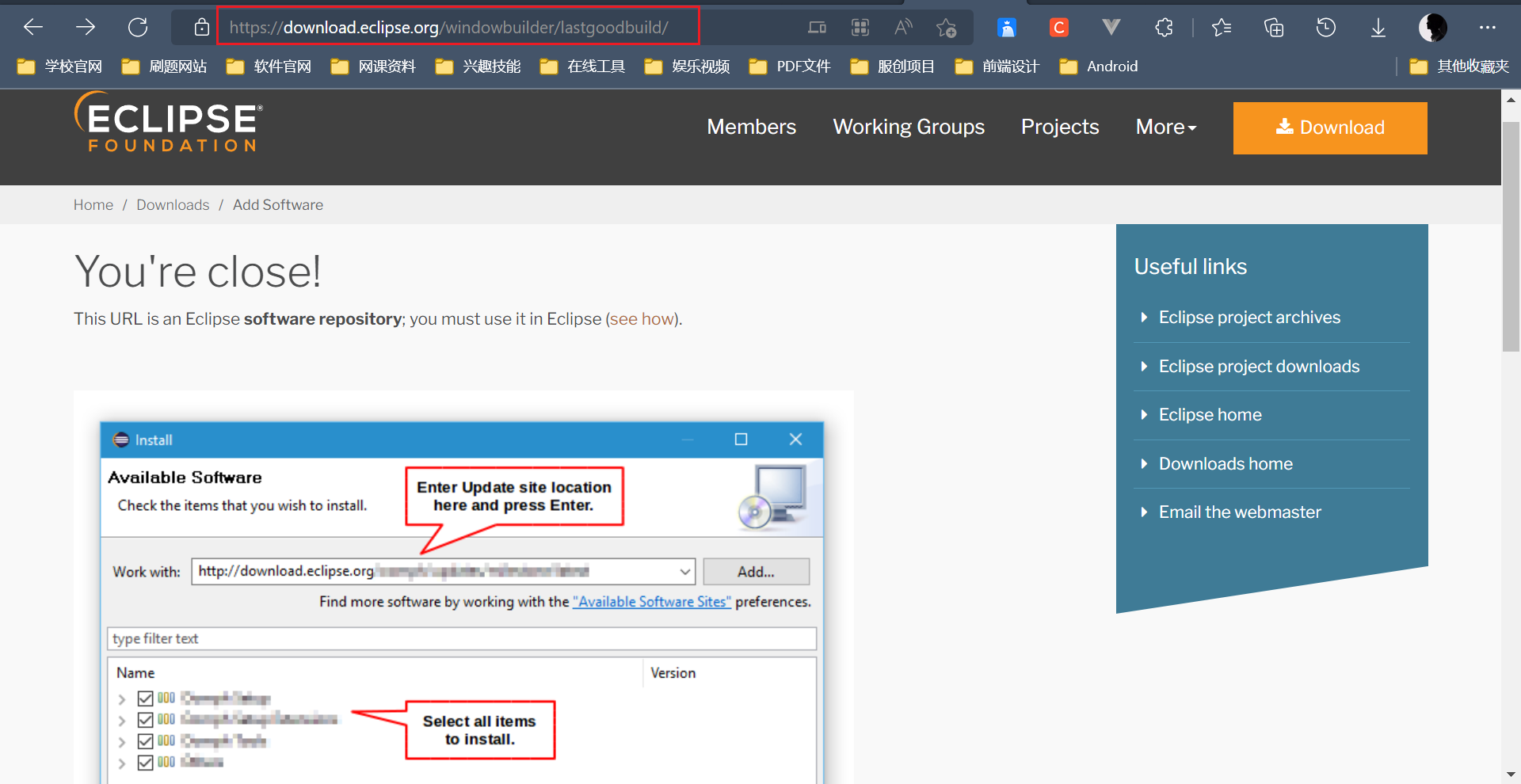Open the Android bookmarks folder
Screen dimensions: 1521x784
coord(1099,67)
